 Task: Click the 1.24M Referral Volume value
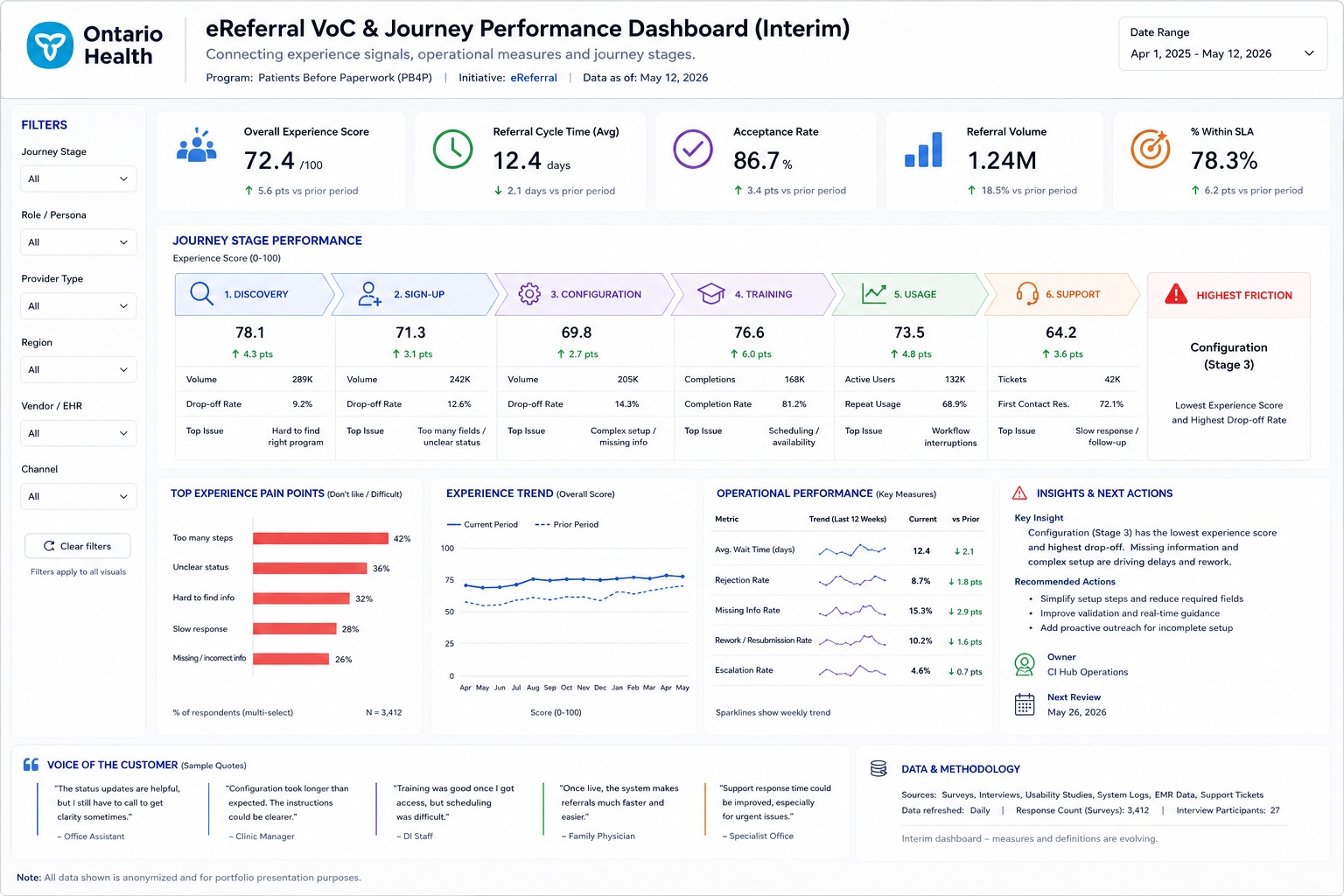1002,161
